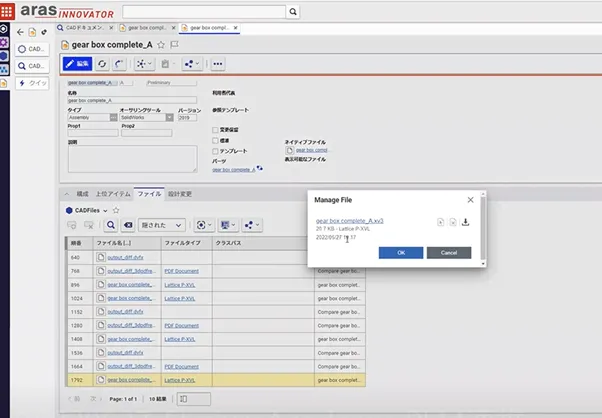Image resolution: width=602 pixels, height=418 pixels.
Task: Open the タイプ Assembly dropdown button
Action: 113,117
